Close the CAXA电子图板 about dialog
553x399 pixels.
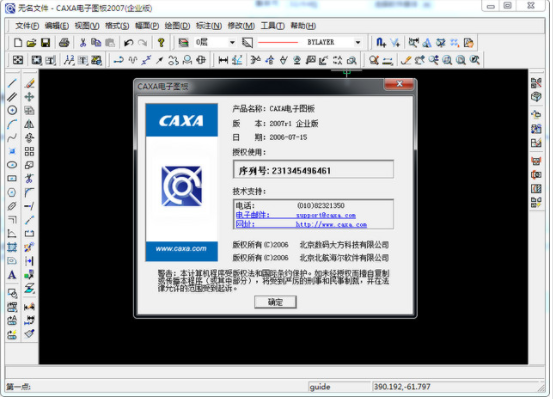click(399, 84)
